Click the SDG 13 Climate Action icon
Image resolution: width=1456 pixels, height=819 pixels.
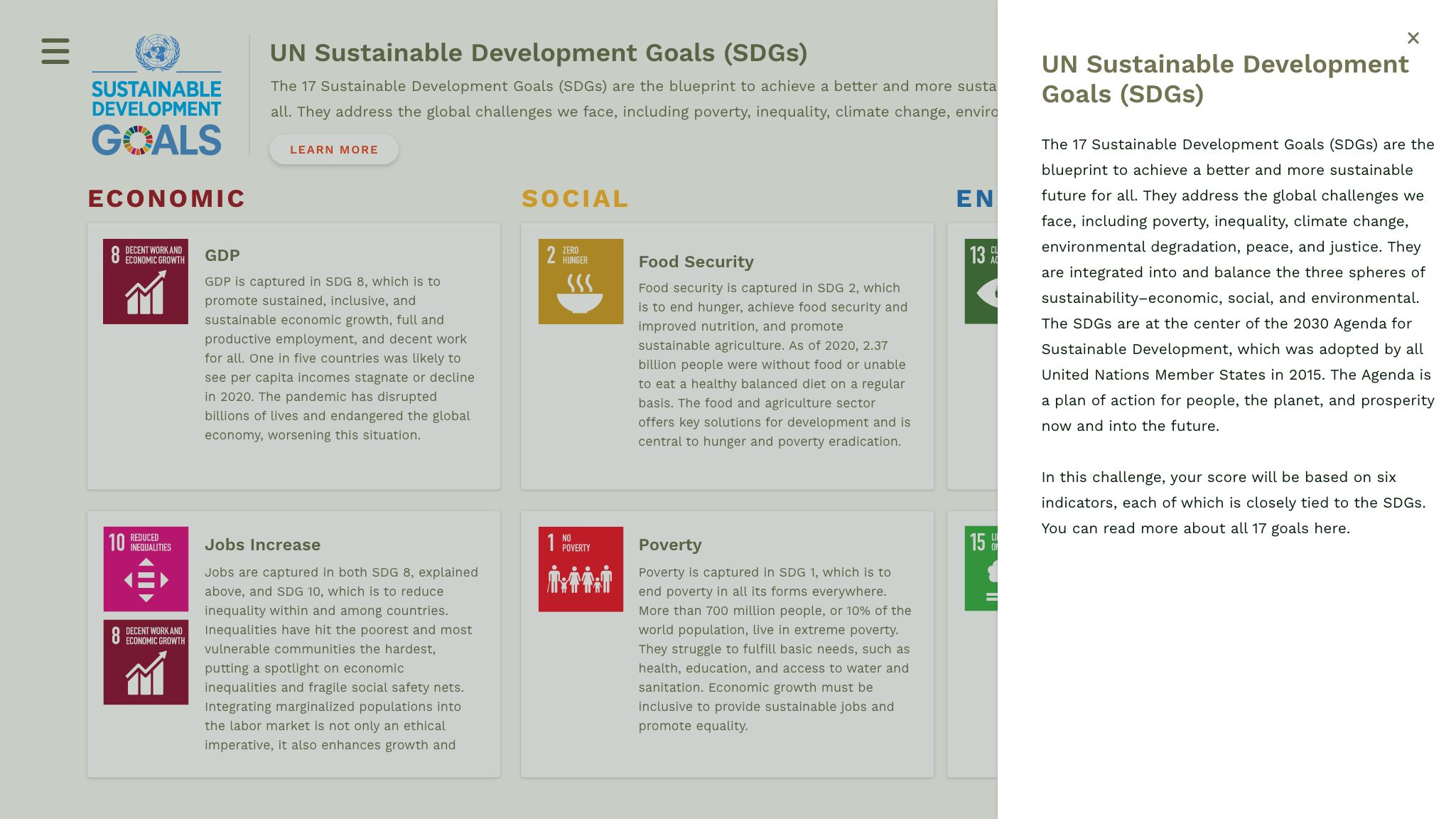(x=981, y=282)
